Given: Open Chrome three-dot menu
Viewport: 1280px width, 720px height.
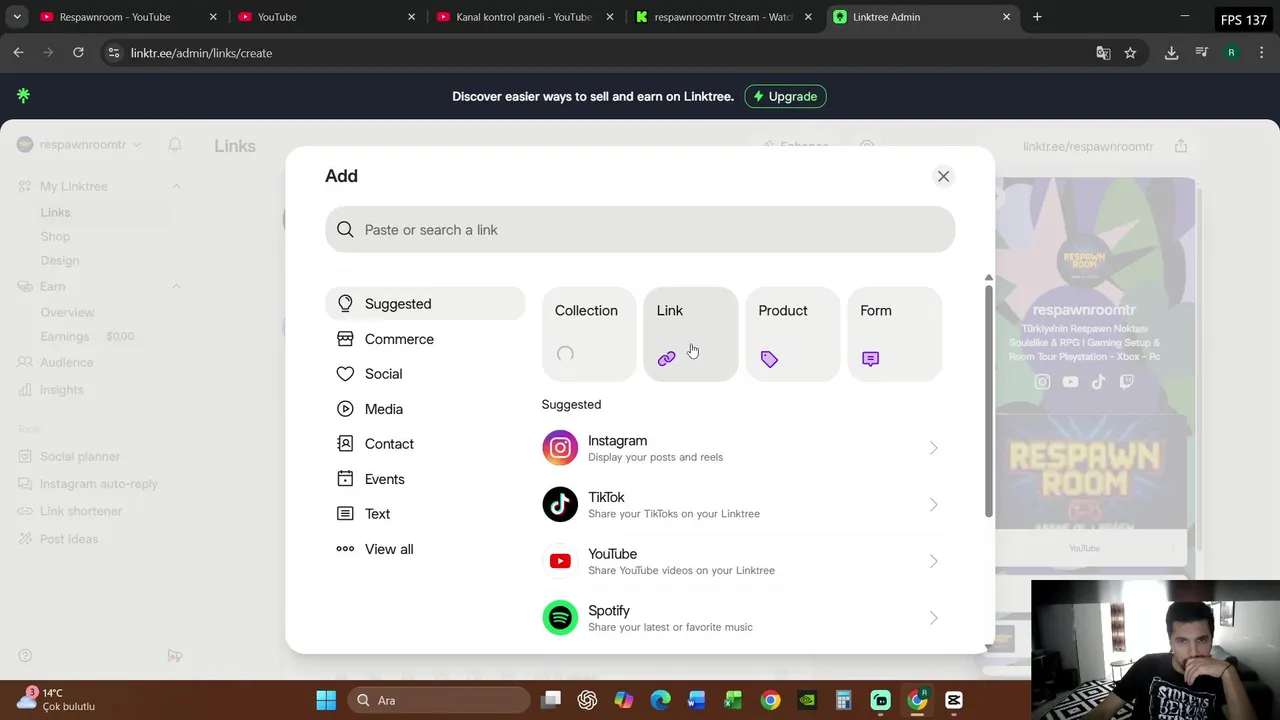Looking at the screenshot, I should [1260, 53].
